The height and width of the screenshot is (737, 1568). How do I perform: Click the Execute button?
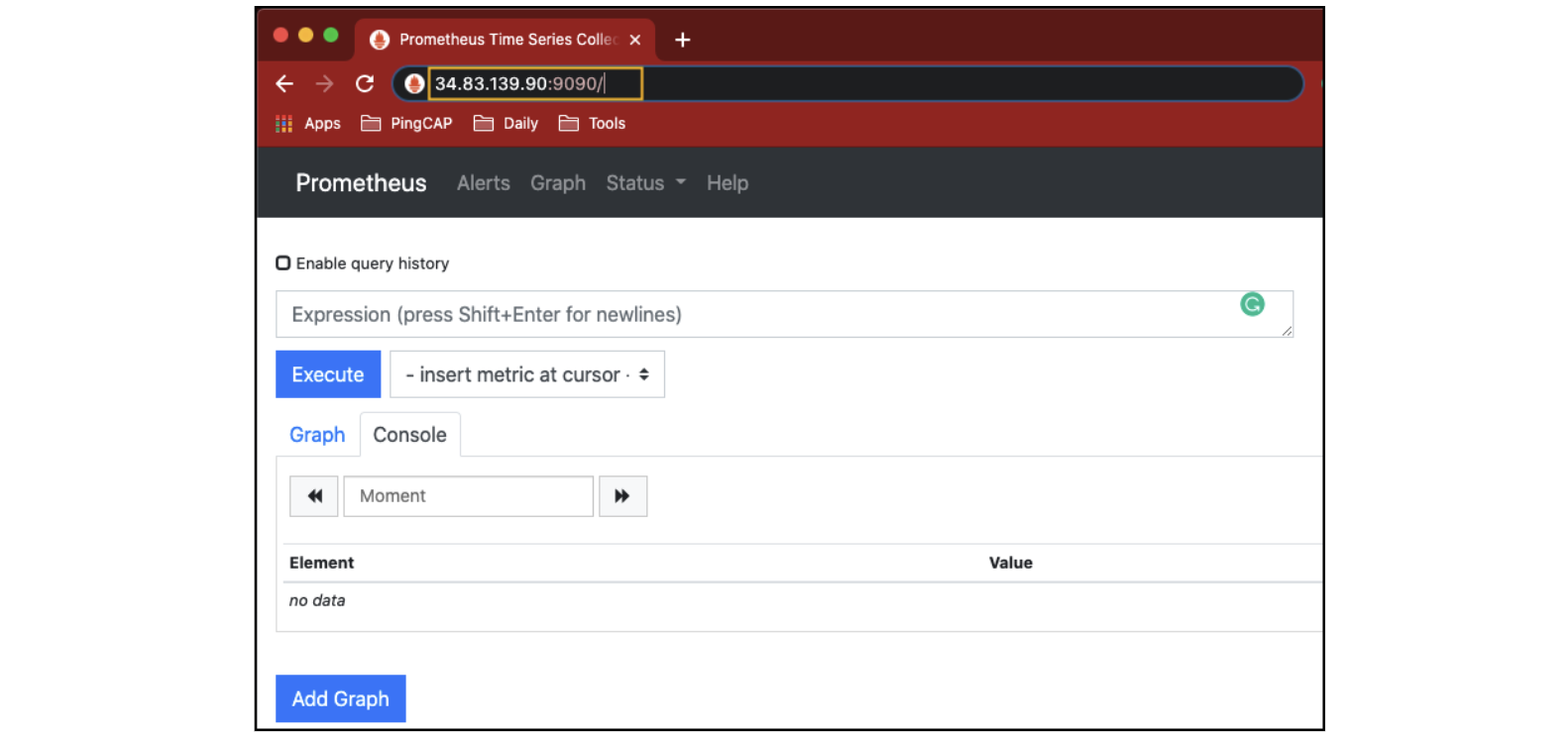click(328, 374)
